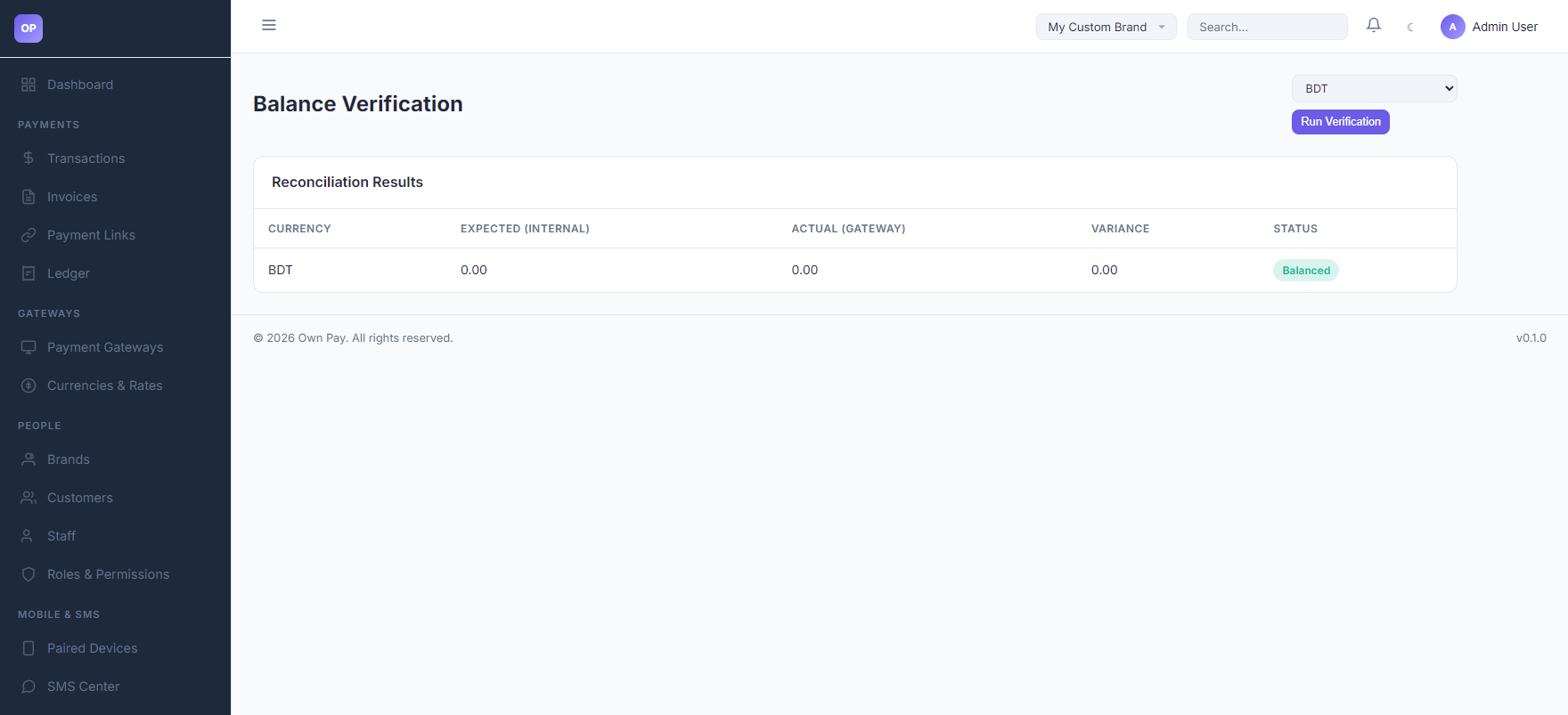Click the Actual (Gateway) column header

pos(848,229)
